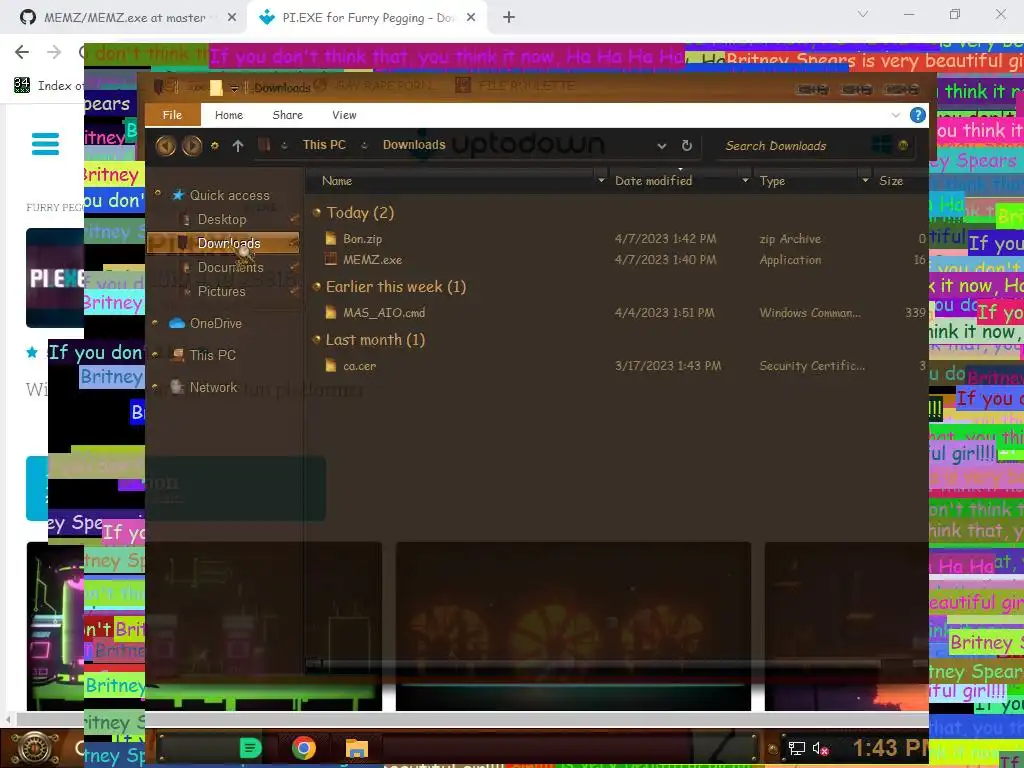Close the PI.EXE Chrome tab
The height and width of the screenshot is (768, 1024).
pyautogui.click(x=472, y=18)
